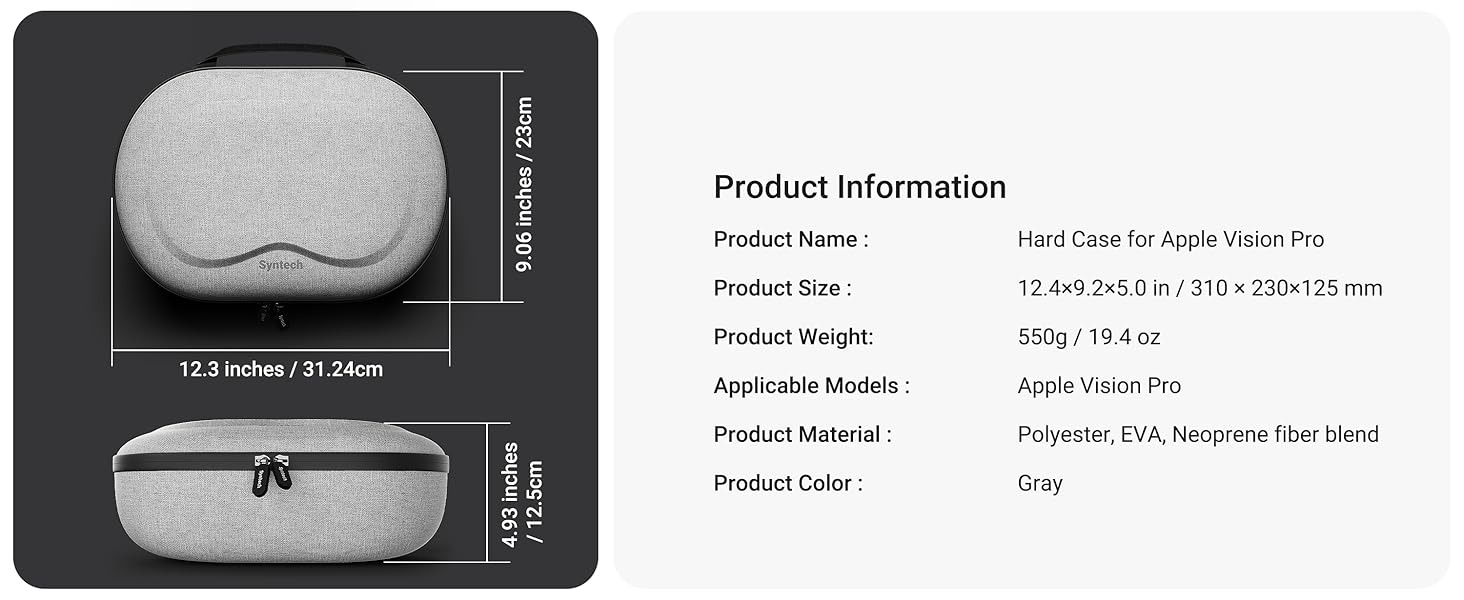The width and height of the screenshot is (1464, 600).
Task: Click the 9.06 inches / 23cm height label
Action: pos(524,184)
